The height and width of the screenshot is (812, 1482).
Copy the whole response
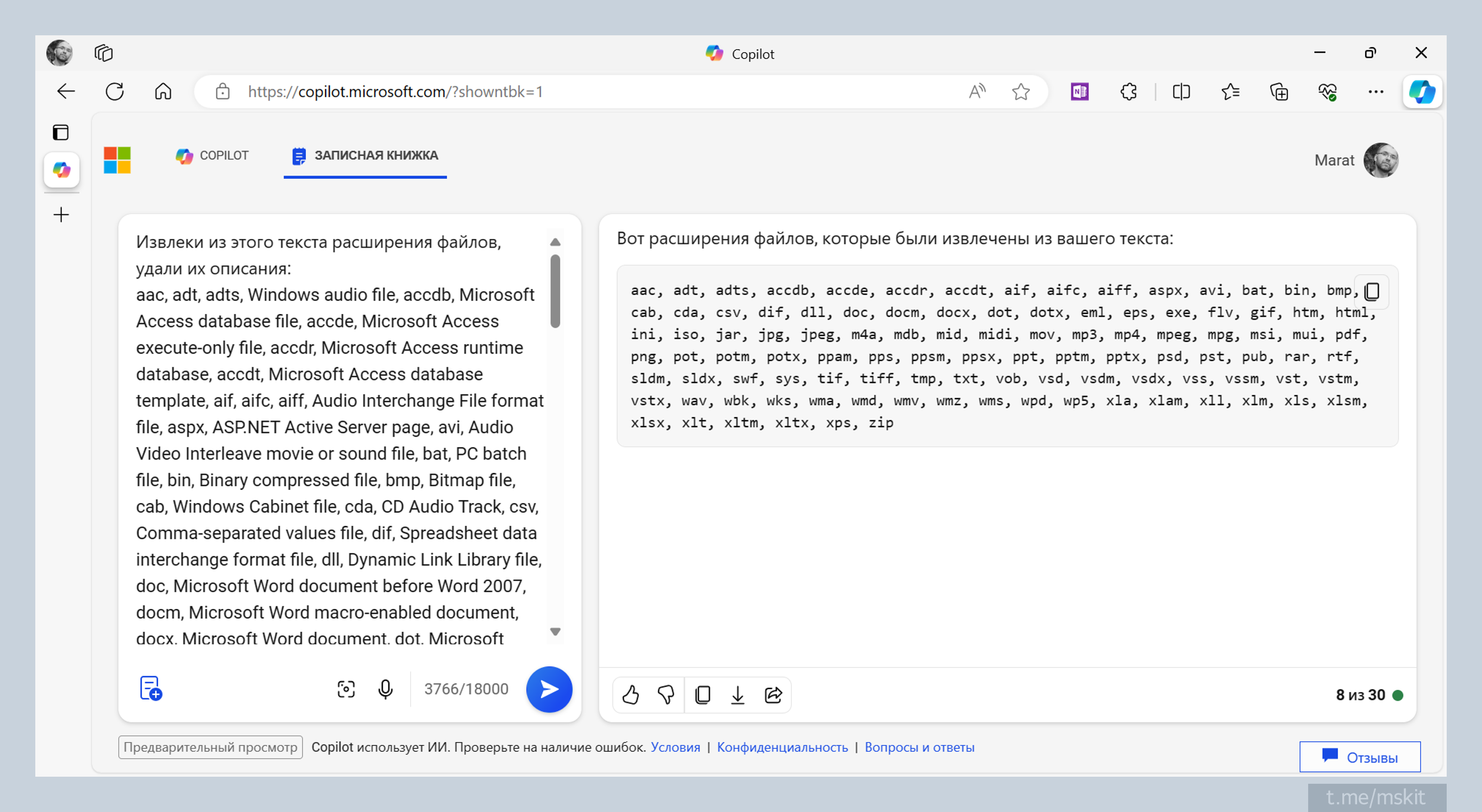tap(702, 695)
